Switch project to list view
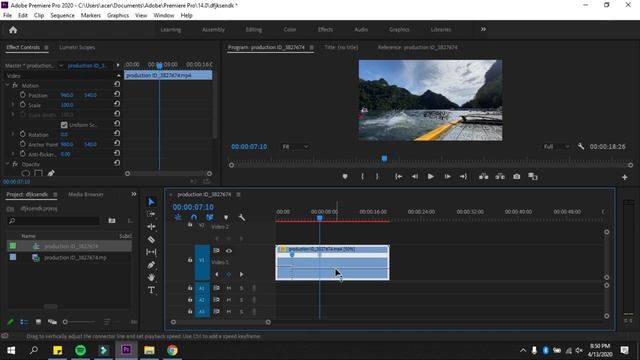This screenshot has height=360, width=640. [24, 322]
